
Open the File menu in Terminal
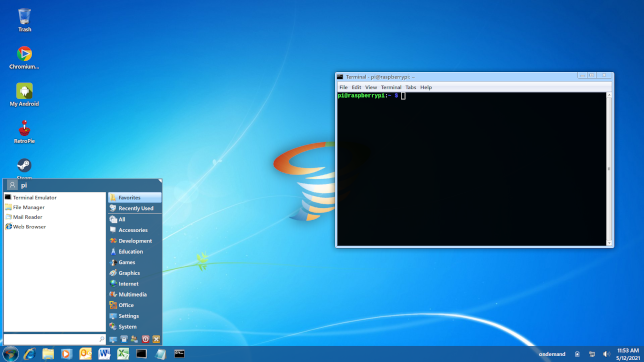[343, 87]
